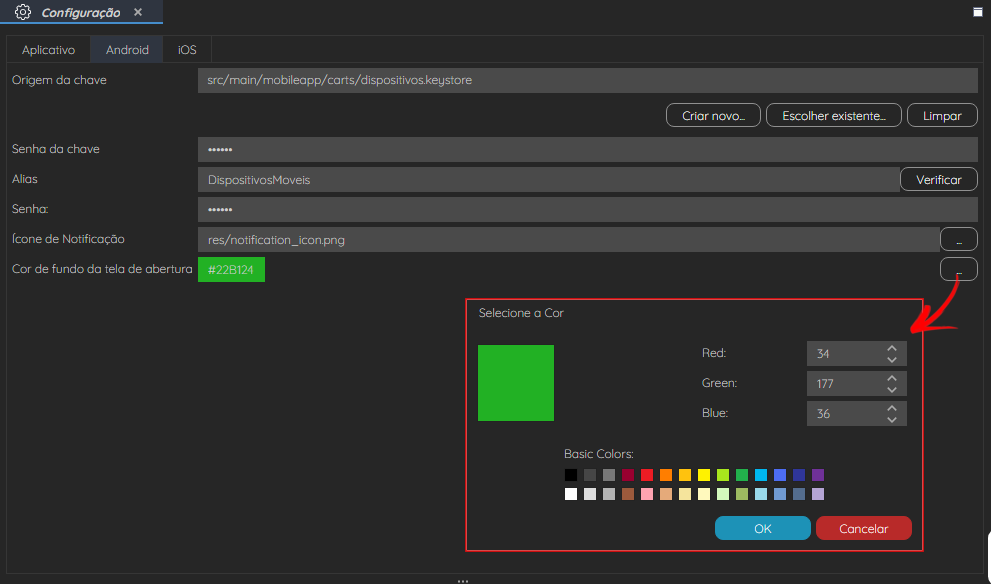This screenshot has width=991, height=584.
Task: Click the Criar novo... button
Action: tap(713, 116)
